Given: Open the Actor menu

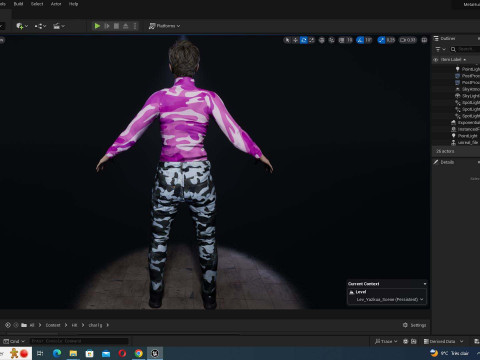Looking at the screenshot, I should [56, 4].
